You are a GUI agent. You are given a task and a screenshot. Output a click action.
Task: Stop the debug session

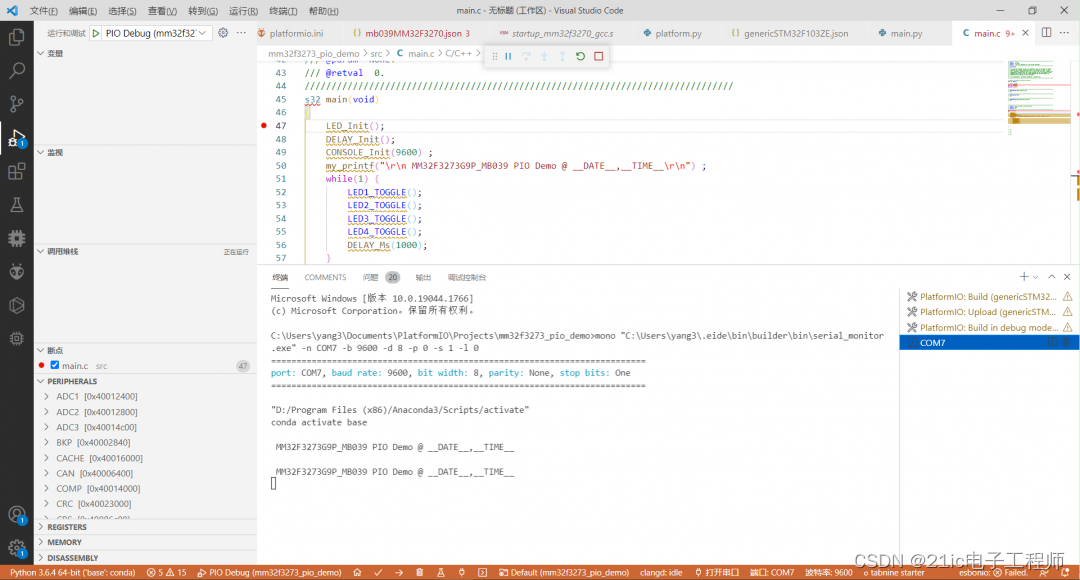tap(599, 56)
